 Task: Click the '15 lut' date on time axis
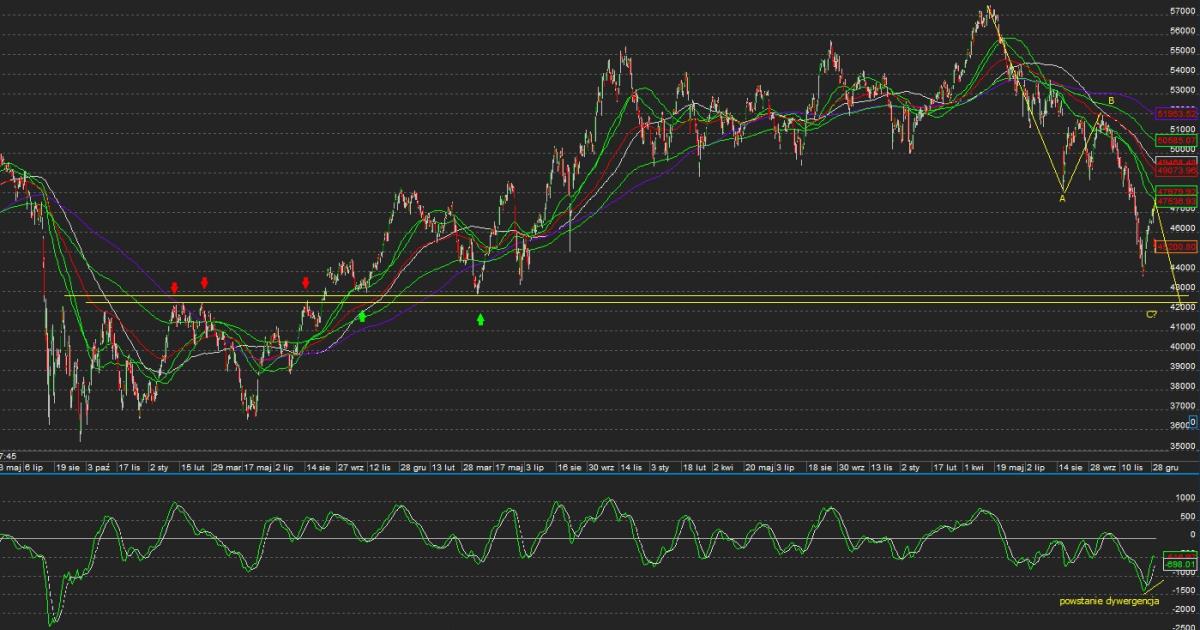193,467
